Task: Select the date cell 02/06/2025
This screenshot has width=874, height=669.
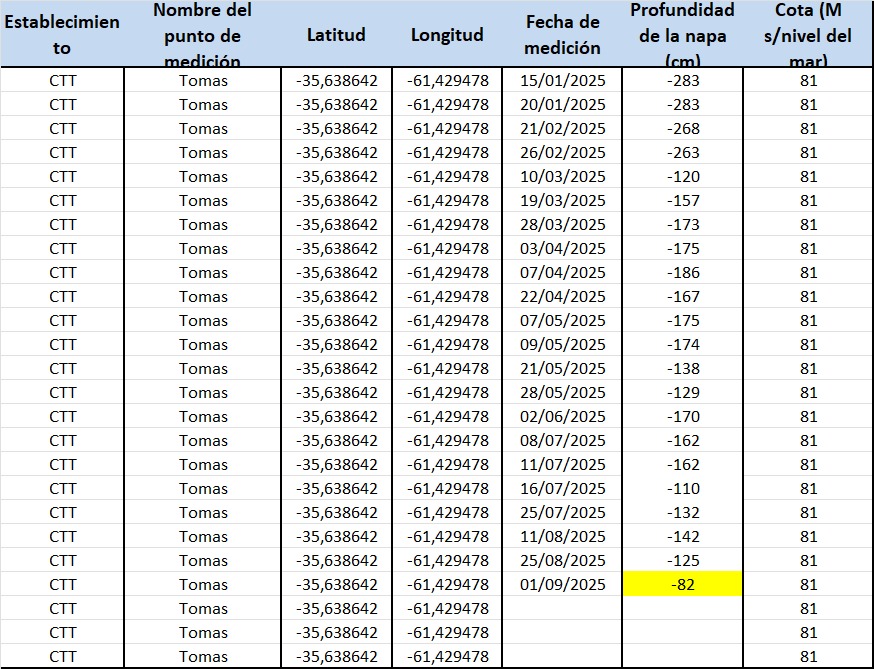Action: coord(562,416)
